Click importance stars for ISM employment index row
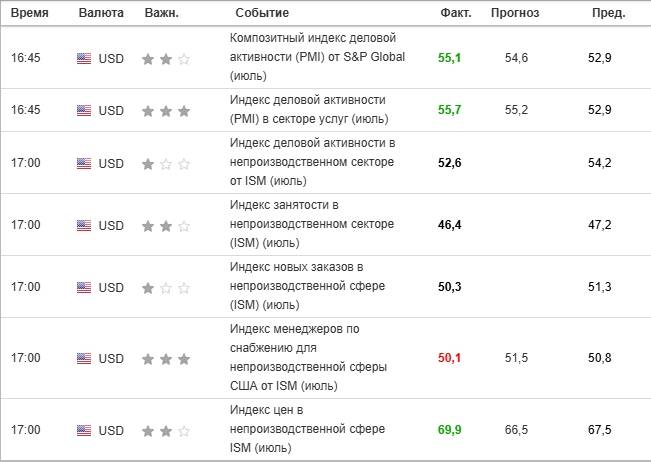This screenshot has height=462, width=651. coord(166,225)
